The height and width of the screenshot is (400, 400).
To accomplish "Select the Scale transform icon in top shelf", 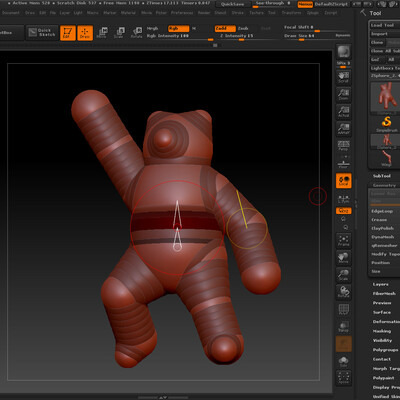I will [119, 33].
